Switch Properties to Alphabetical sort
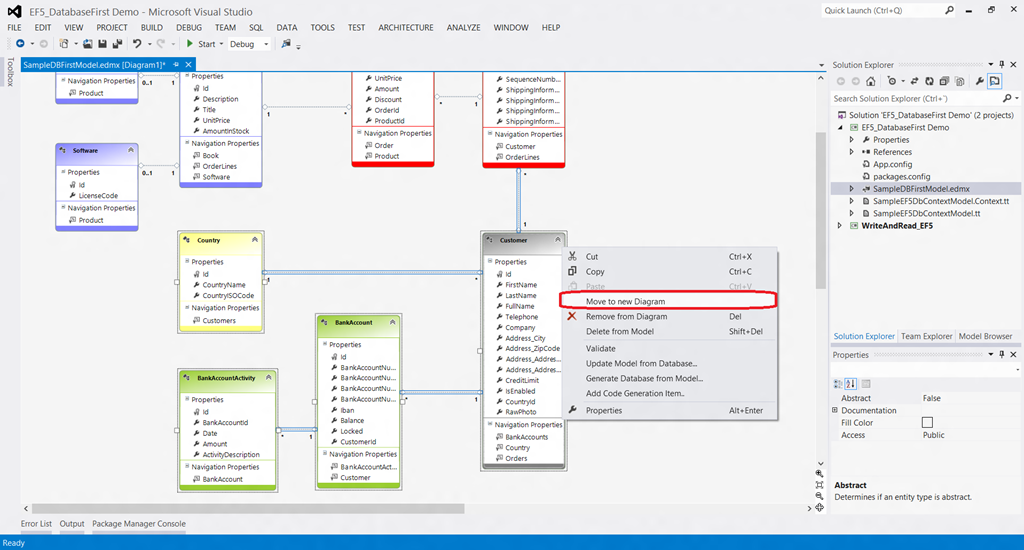Viewport: 1024px width, 550px height. 850,384
